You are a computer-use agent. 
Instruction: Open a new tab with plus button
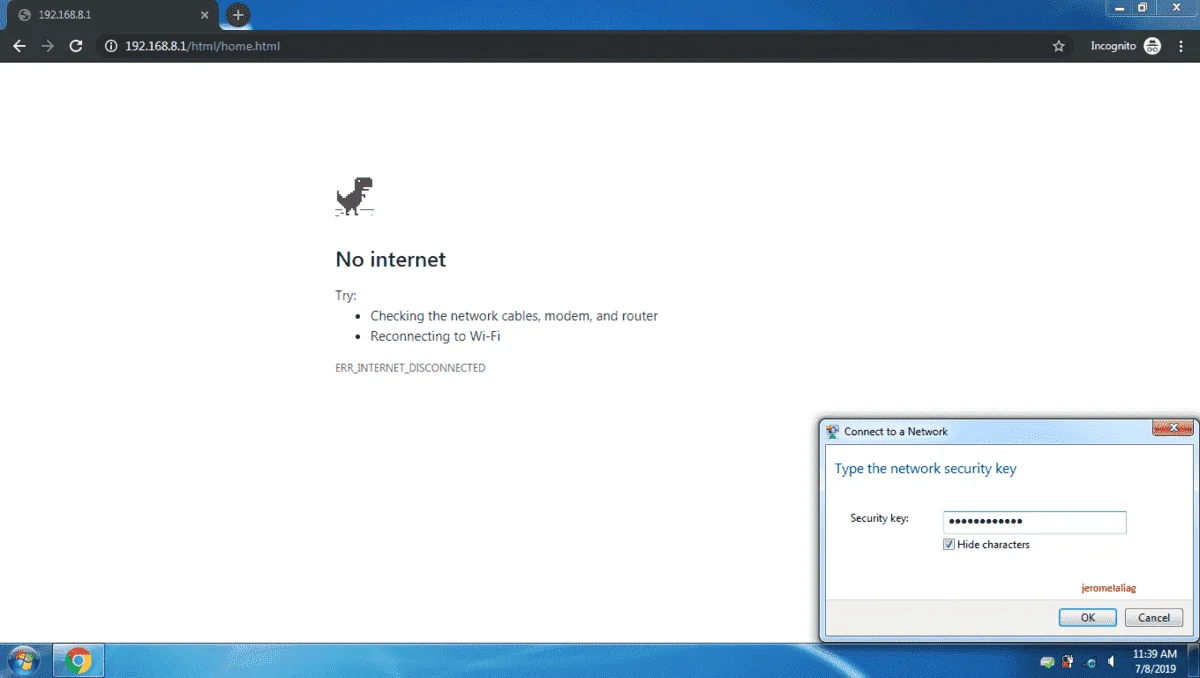237,15
